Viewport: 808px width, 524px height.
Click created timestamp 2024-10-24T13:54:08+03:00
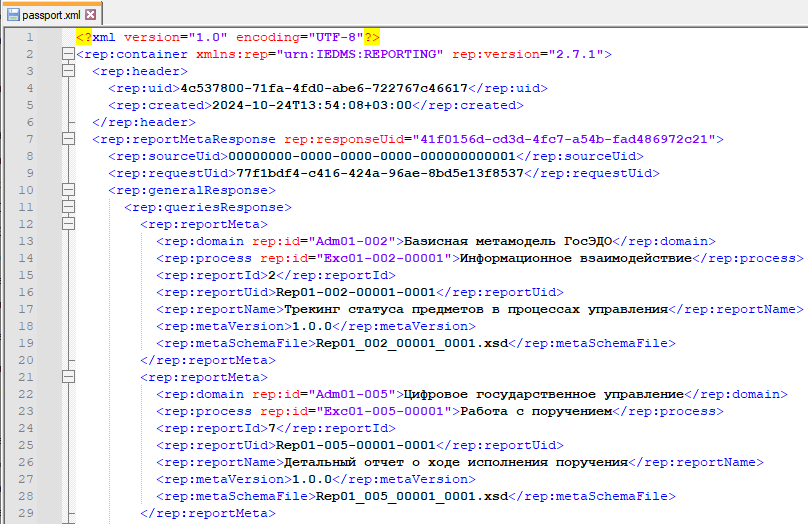[x=312, y=105]
